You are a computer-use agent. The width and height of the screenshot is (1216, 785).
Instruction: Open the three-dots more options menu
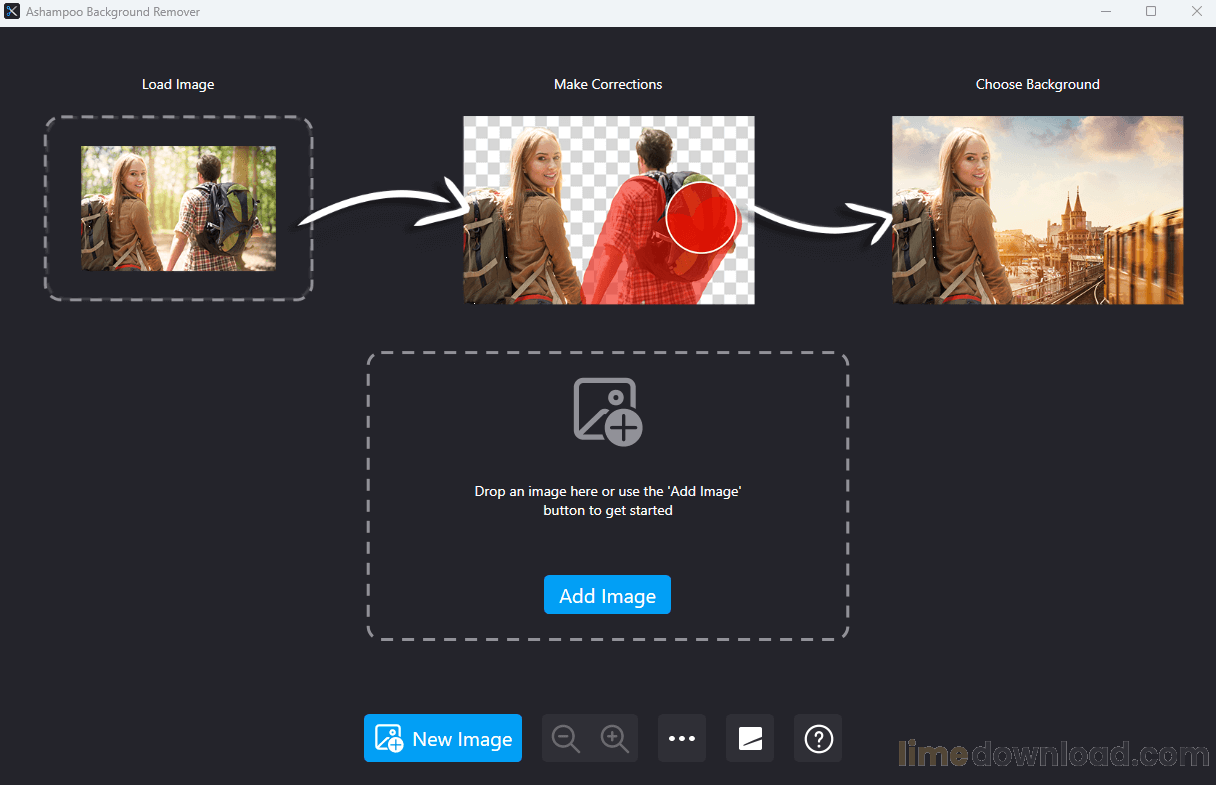click(682, 738)
